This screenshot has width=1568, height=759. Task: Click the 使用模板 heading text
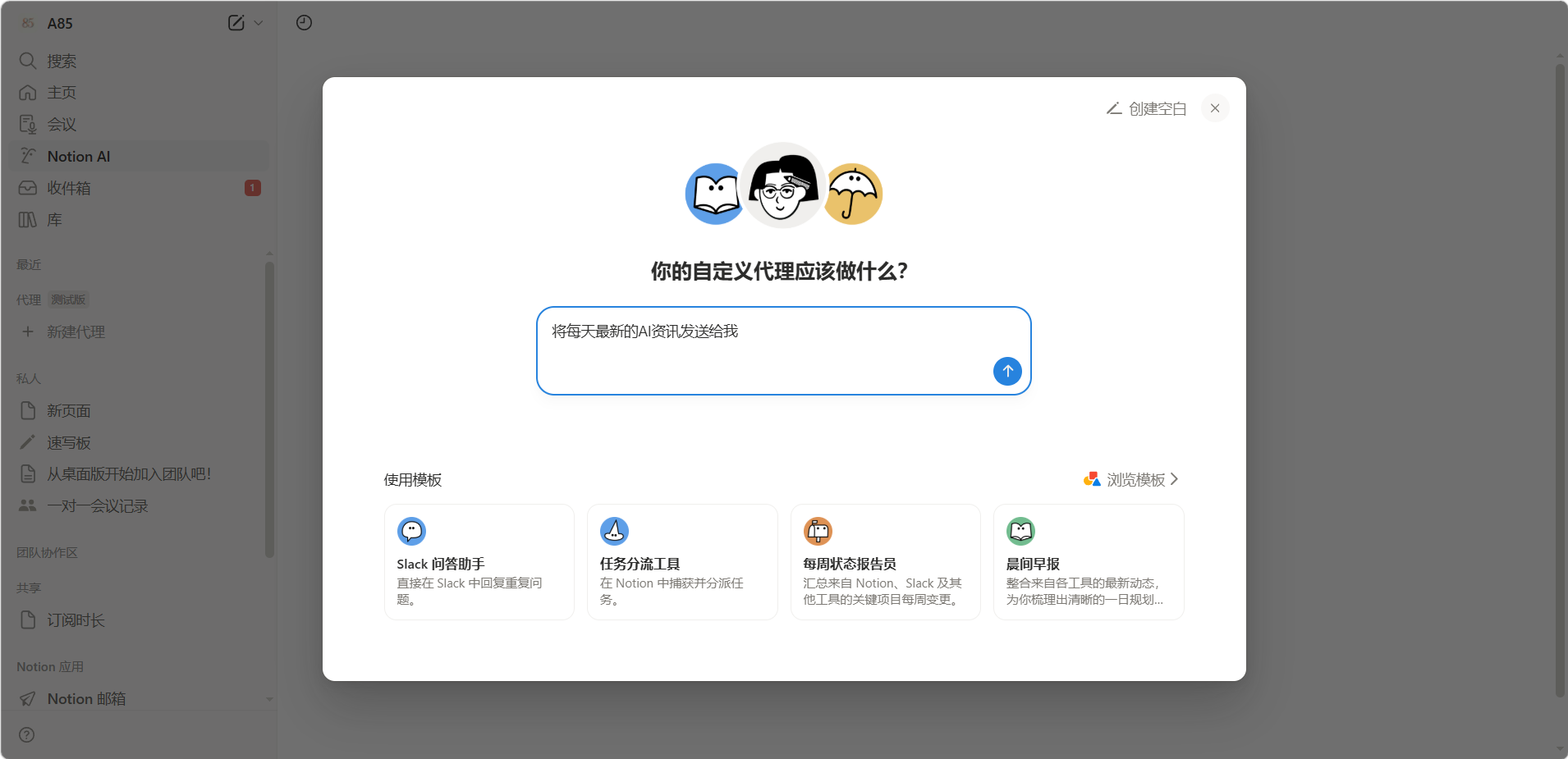pos(413,480)
